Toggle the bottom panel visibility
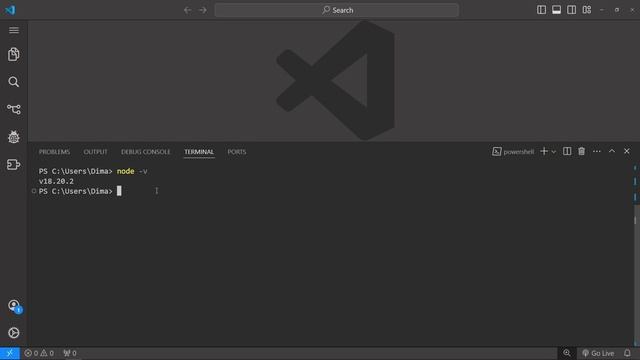Screen dimensions: 640x360 click(556, 10)
